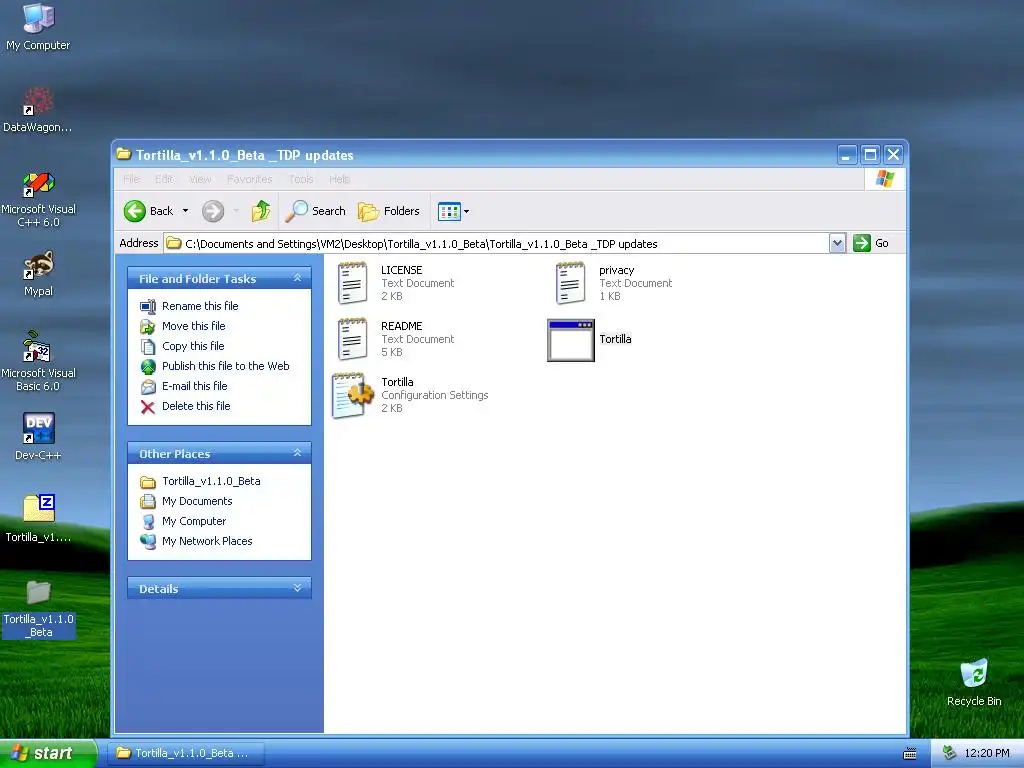Viewport: 1024px width, 768px height.
Task: Open My Network Places link
Action: click(207, 541)
